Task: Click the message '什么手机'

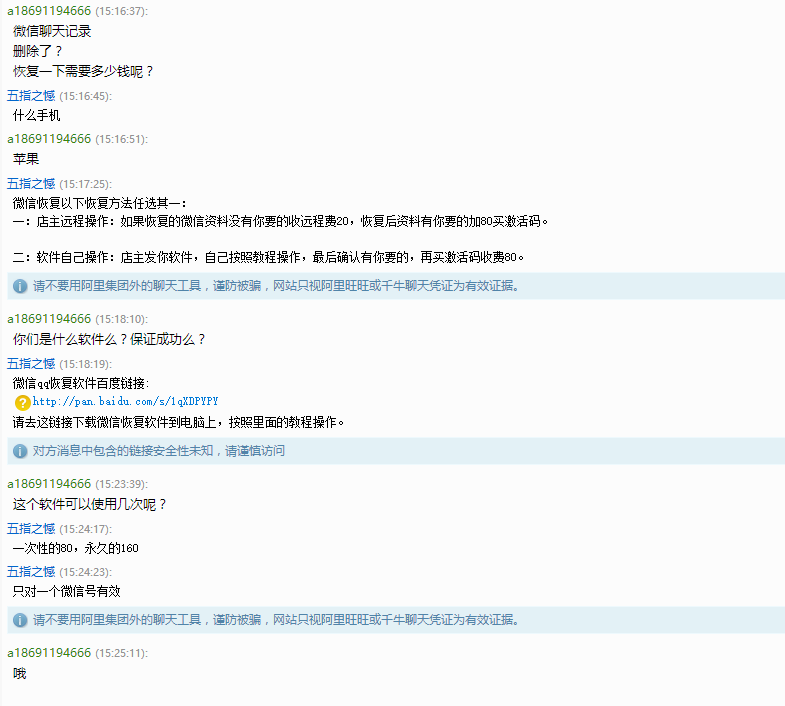Action: (37, 116)
